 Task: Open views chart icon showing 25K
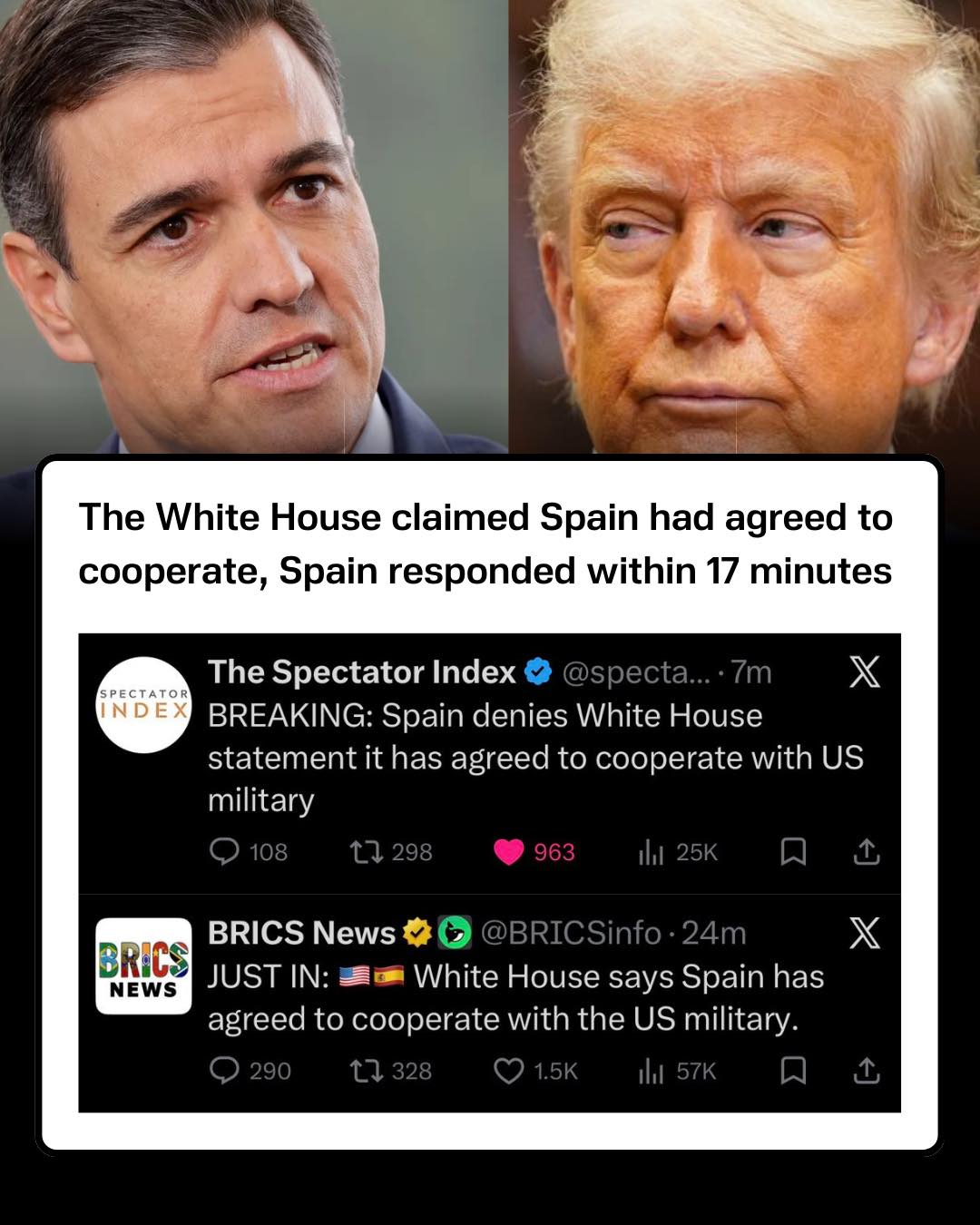coord(651,851)
